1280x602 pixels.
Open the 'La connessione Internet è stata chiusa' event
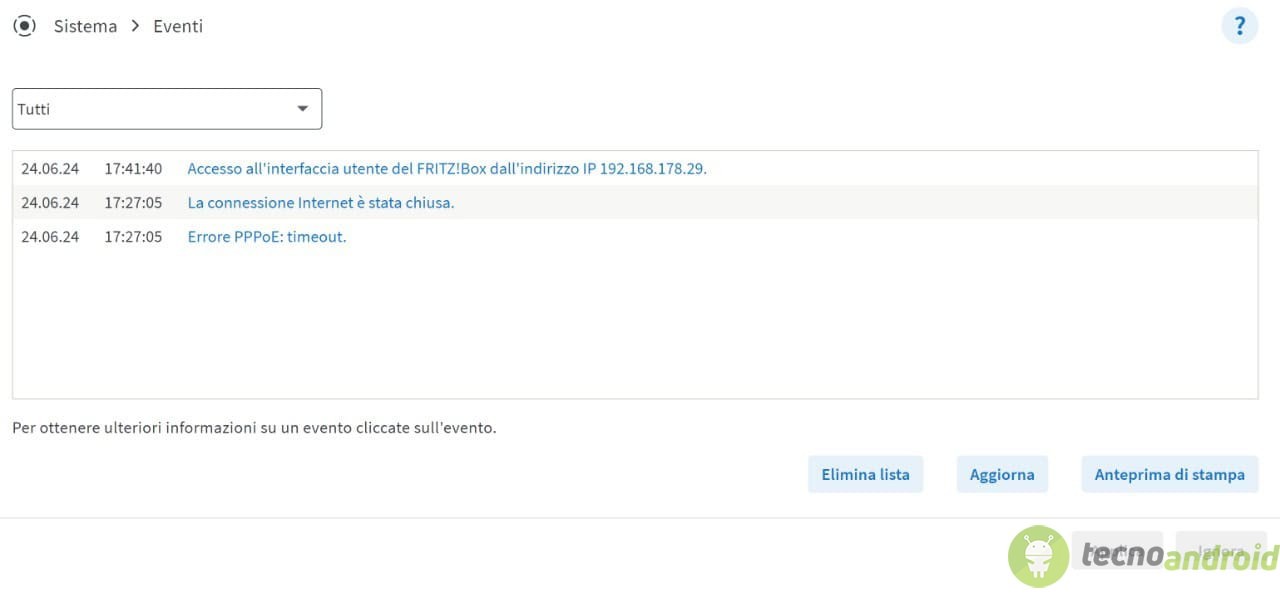(321, 202)
